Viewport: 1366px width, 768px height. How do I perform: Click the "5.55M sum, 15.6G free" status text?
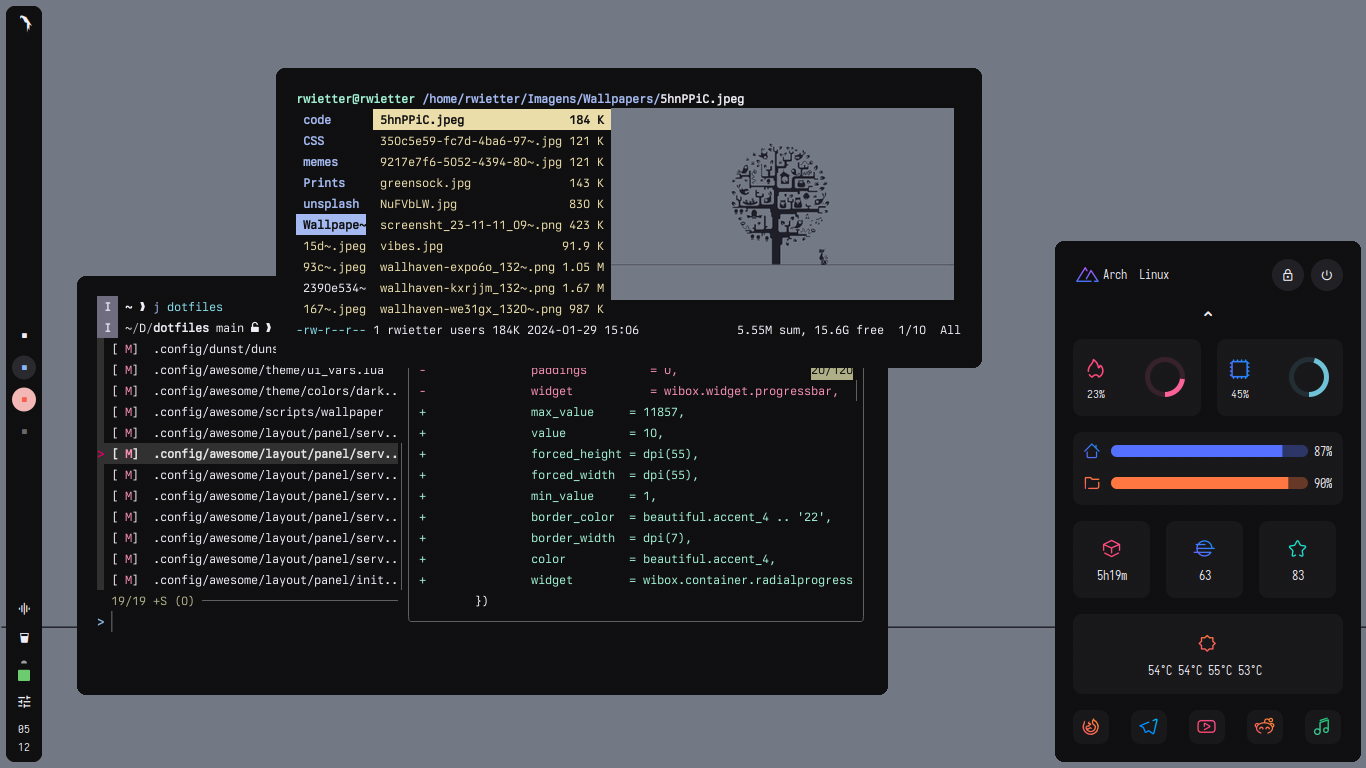(x=810, y=330)
